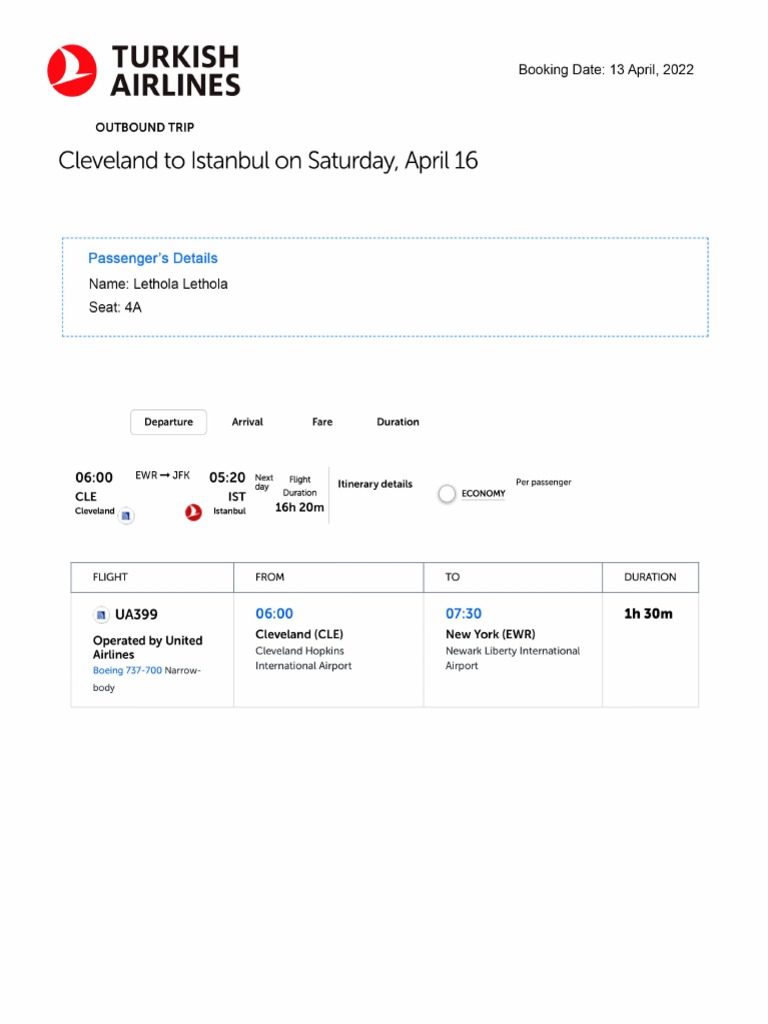Screen dimensions: 768x1024
Task: Click the UA399 flight number
Action: coord(136,615)
